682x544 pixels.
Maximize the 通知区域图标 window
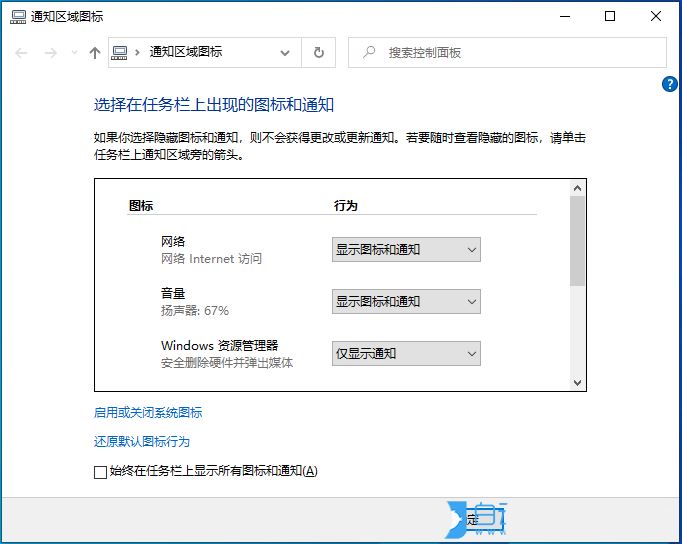[x=610, y=16]
